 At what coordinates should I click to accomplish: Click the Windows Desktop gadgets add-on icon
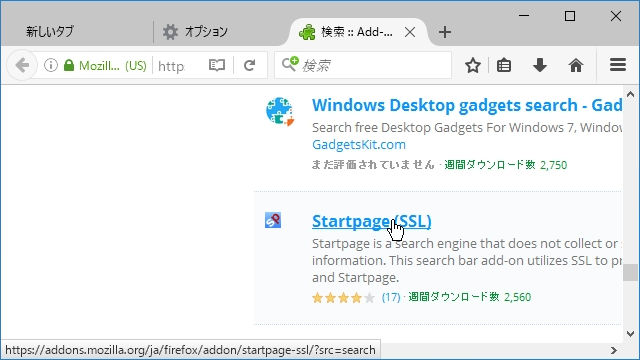tap(280, 111)
